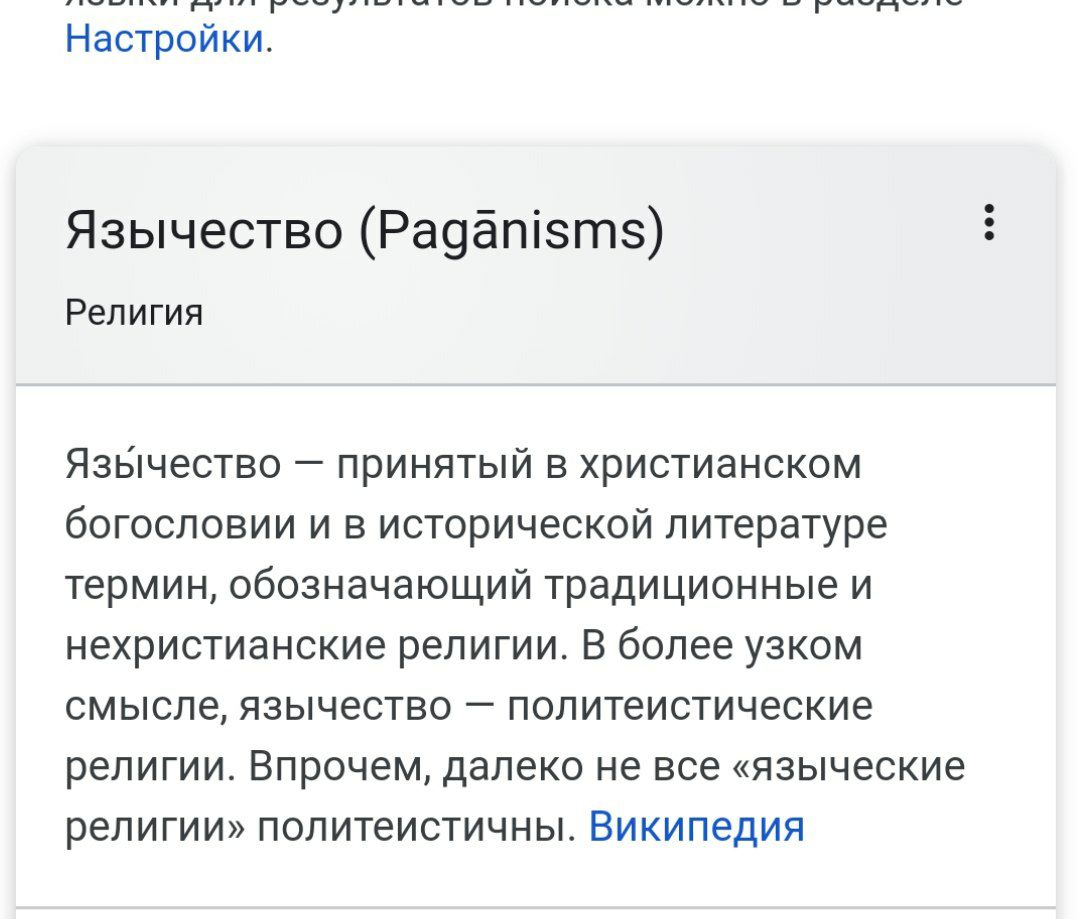The width and height of the screenshot is (1080, 919).
Task: Tap the word политеистические in the description
Action: pyautogui.click(x=690, y=707)
